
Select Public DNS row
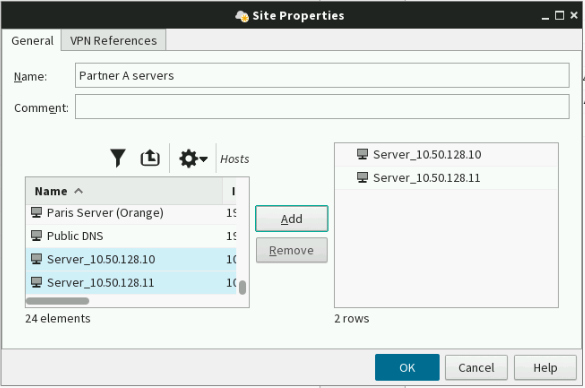(131, 236)
